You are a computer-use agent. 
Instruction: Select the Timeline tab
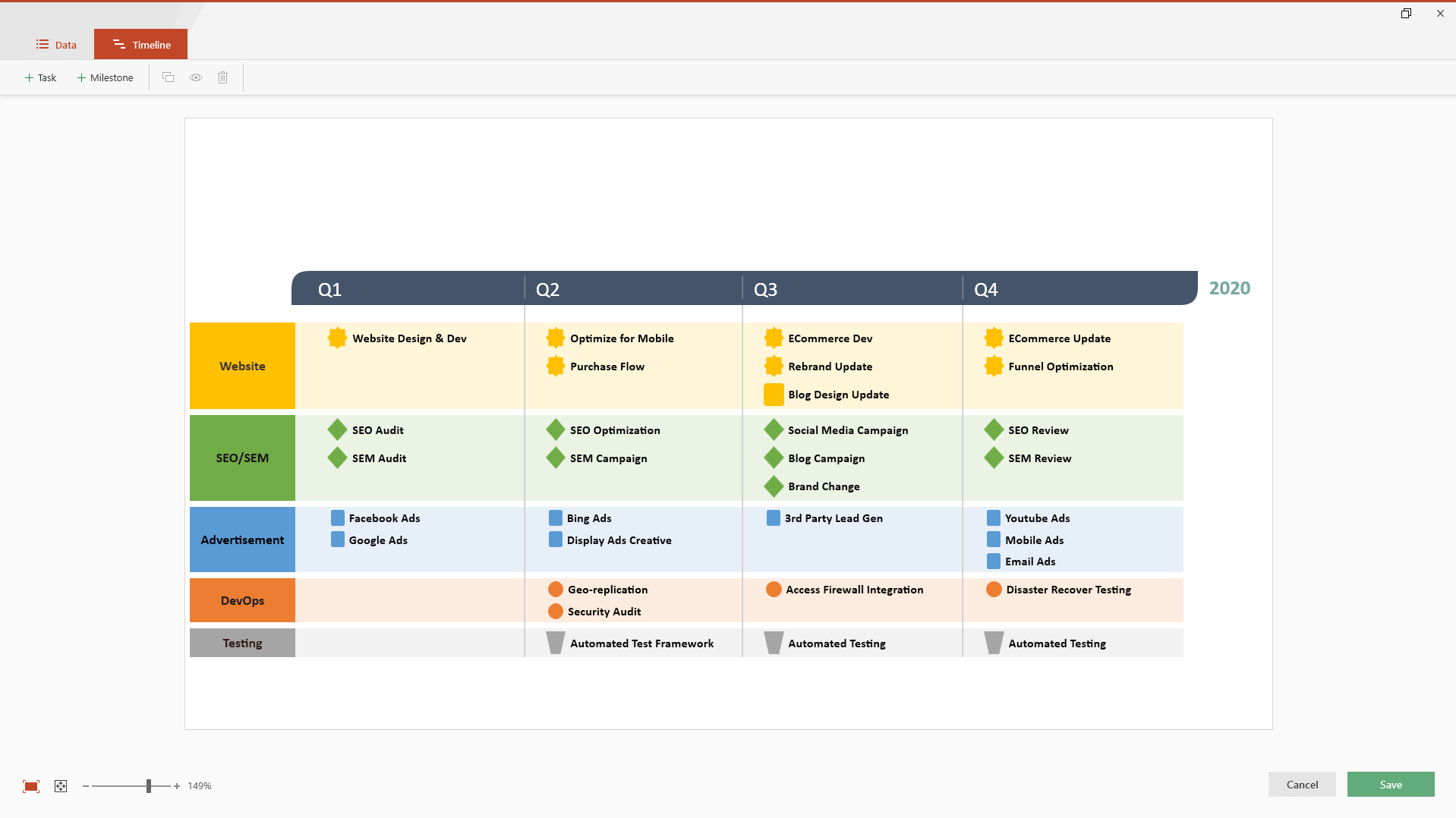coord(141,45)
